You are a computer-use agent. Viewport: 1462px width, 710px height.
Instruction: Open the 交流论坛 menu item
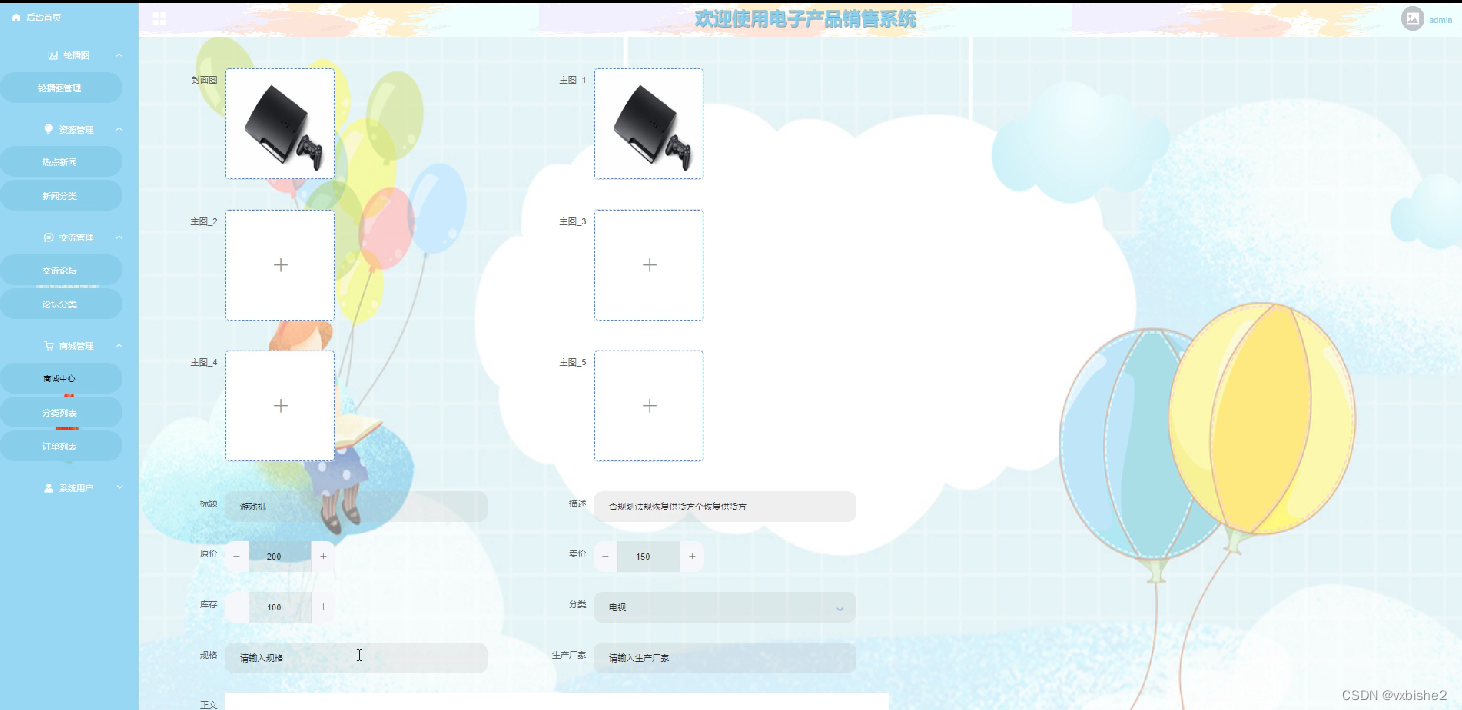(61, 270)
